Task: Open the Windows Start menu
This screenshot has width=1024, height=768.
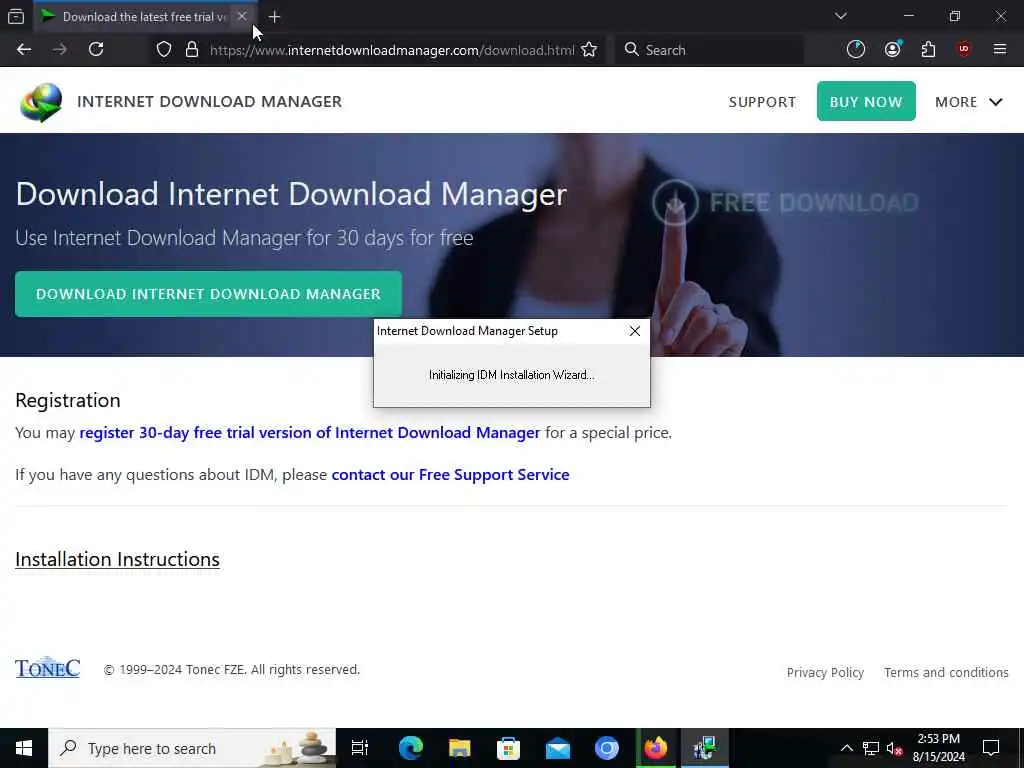Action: (24, 748)
